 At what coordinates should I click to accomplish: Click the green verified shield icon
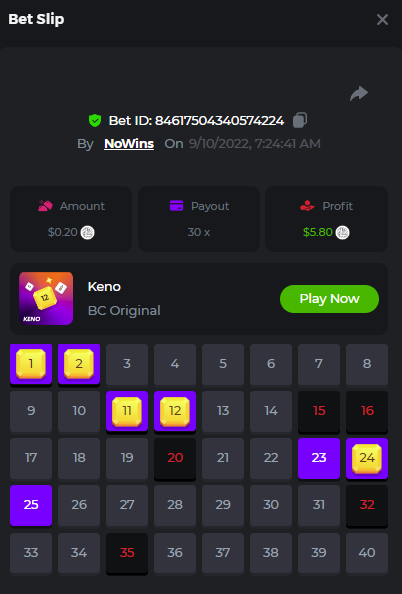(95, 120)
